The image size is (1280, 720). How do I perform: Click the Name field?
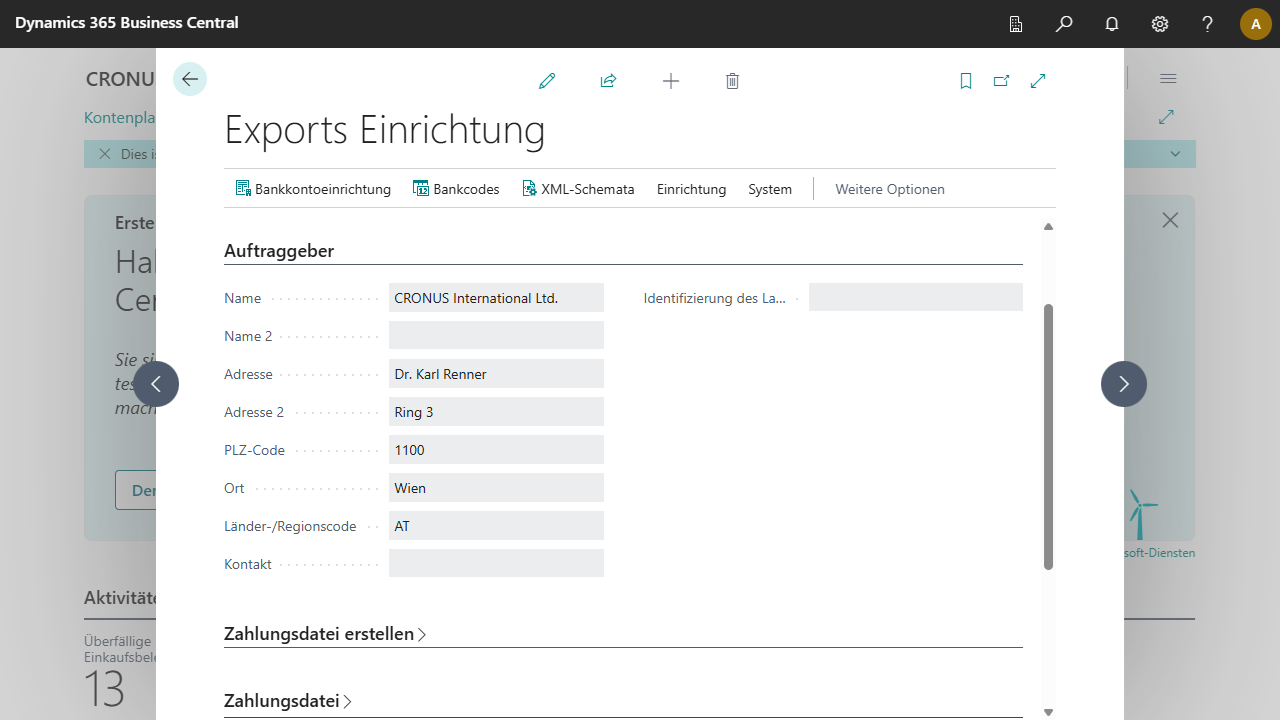tap(496, 298)
